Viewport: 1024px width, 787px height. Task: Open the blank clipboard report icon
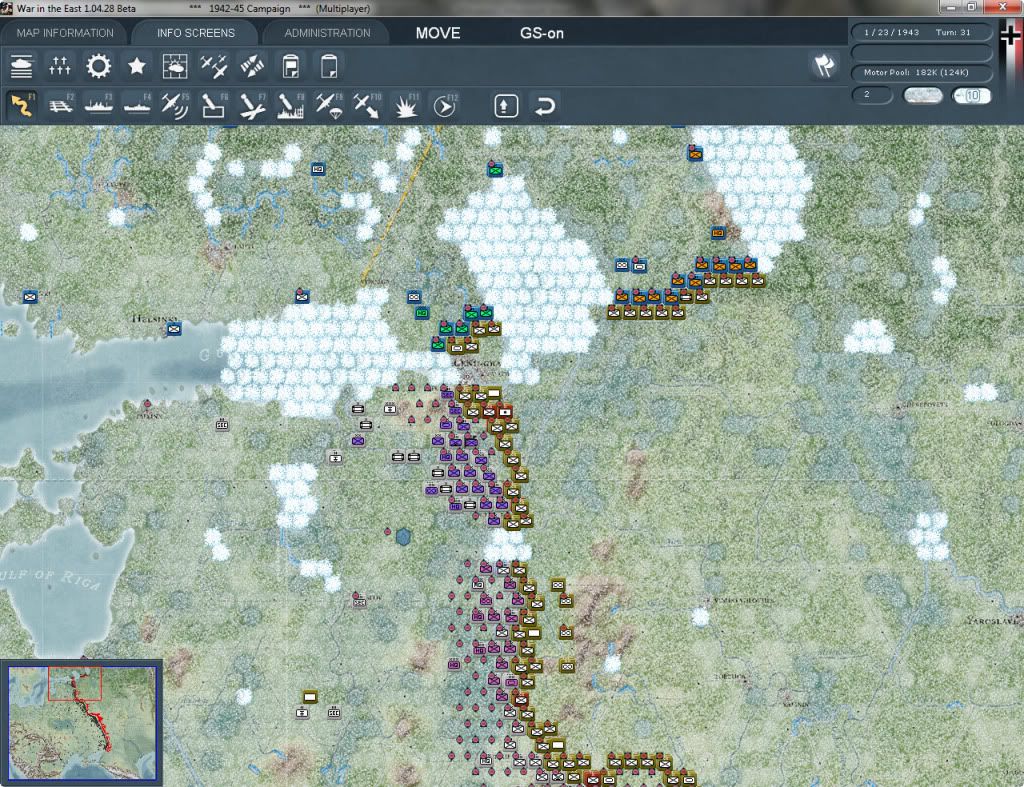[x=328, y=67]
